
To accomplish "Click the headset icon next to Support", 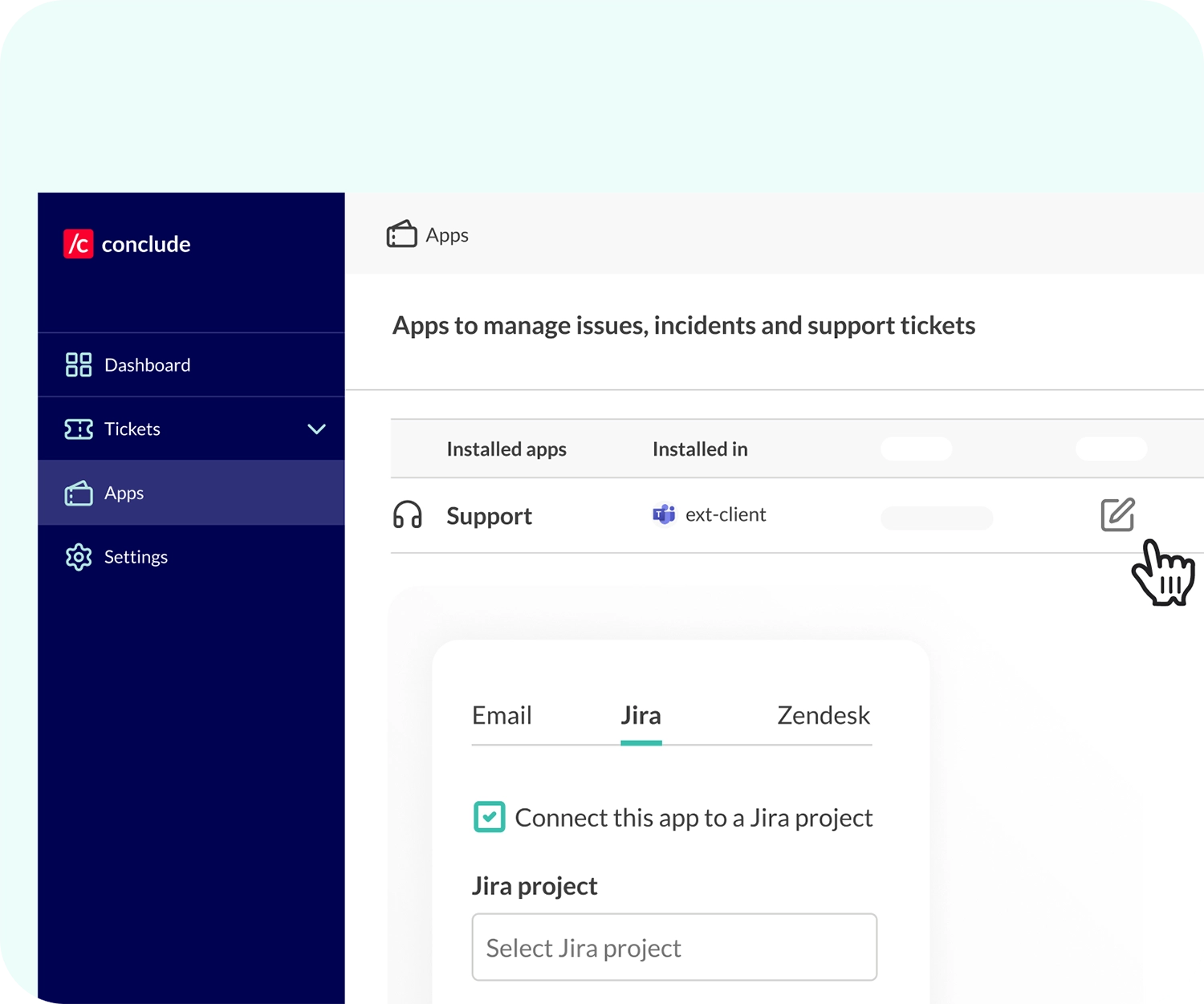I will [408, 515].
